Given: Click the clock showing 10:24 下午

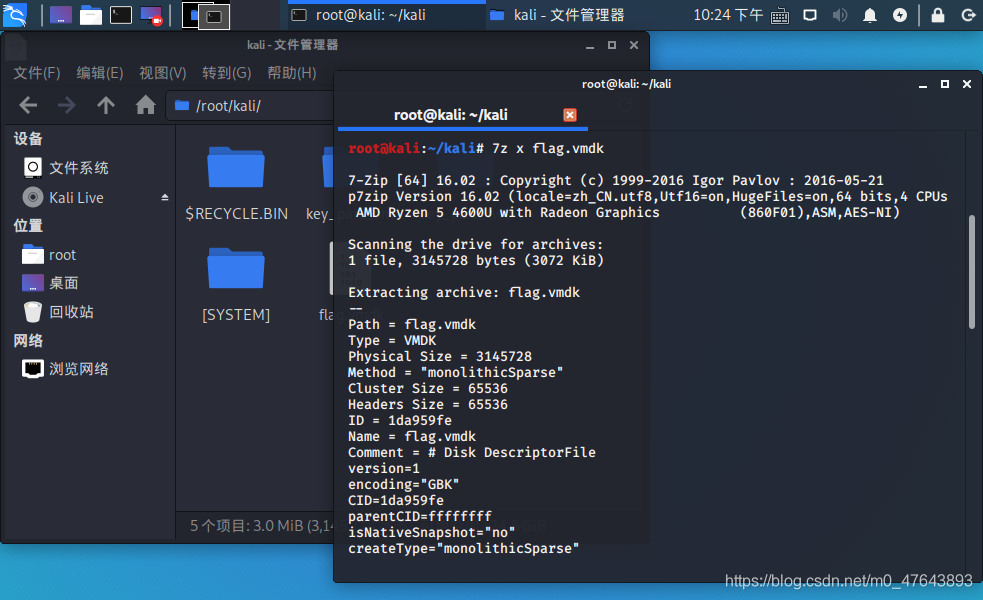Looking at the screenshot, I should (x=728, y=15).
